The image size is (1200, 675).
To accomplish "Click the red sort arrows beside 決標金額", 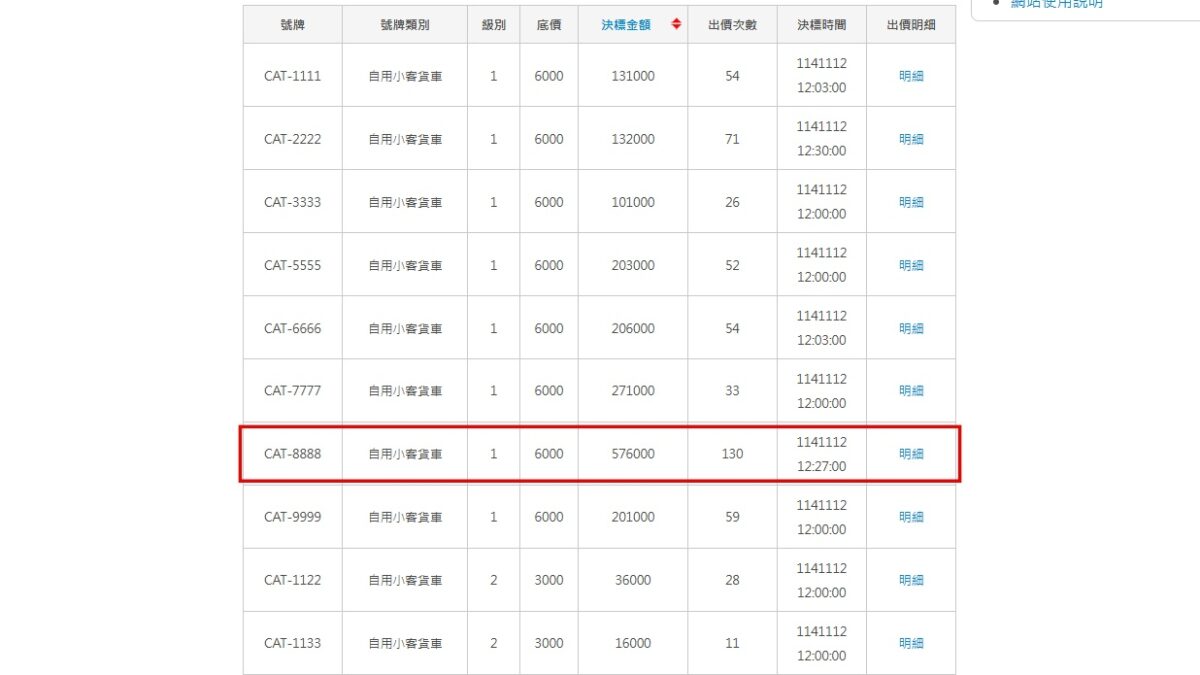I will pyautogui.click(x=676, y=24).
